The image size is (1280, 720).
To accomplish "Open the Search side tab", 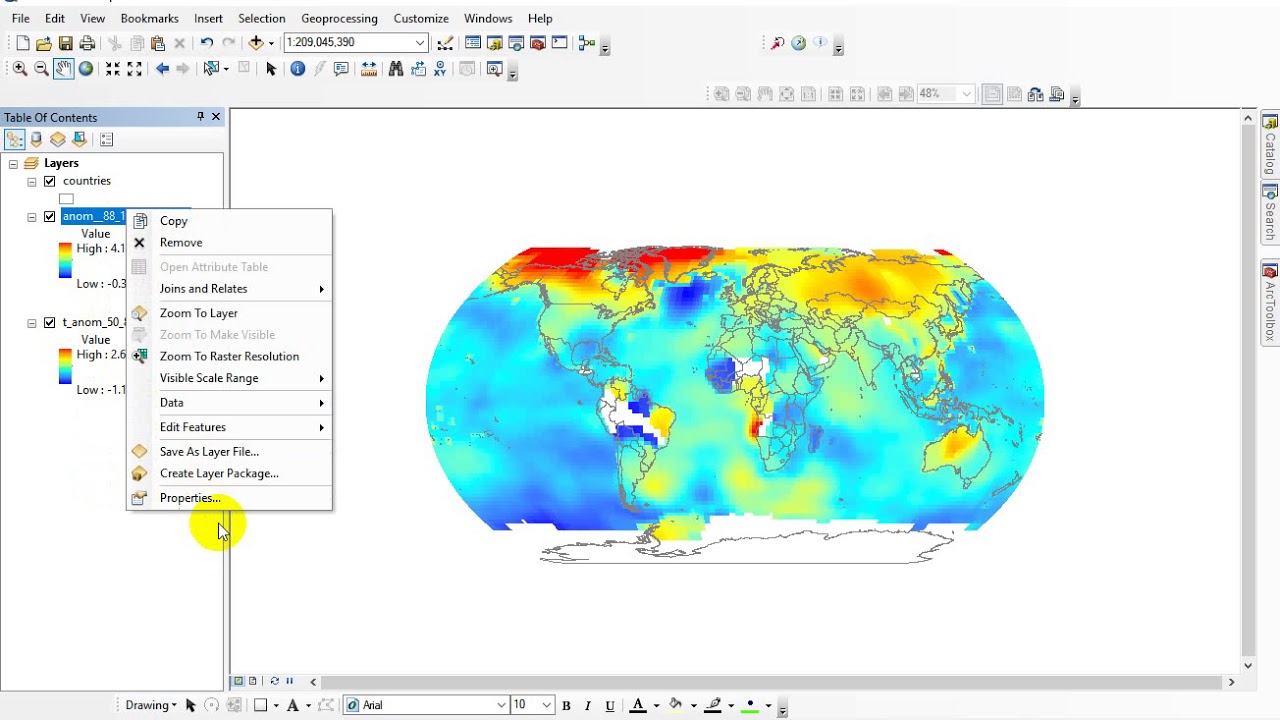I will (1270, 213).
